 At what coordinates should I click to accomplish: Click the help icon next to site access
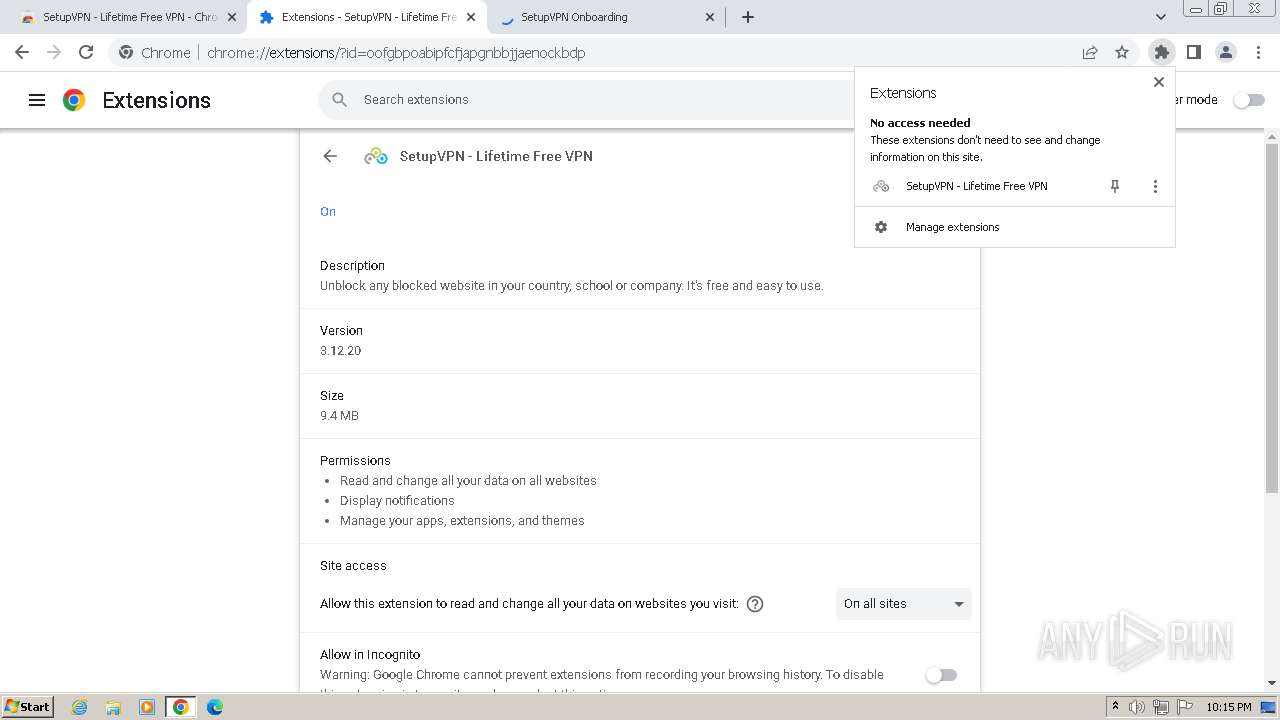pyautogui.click(x=755, y=604)
